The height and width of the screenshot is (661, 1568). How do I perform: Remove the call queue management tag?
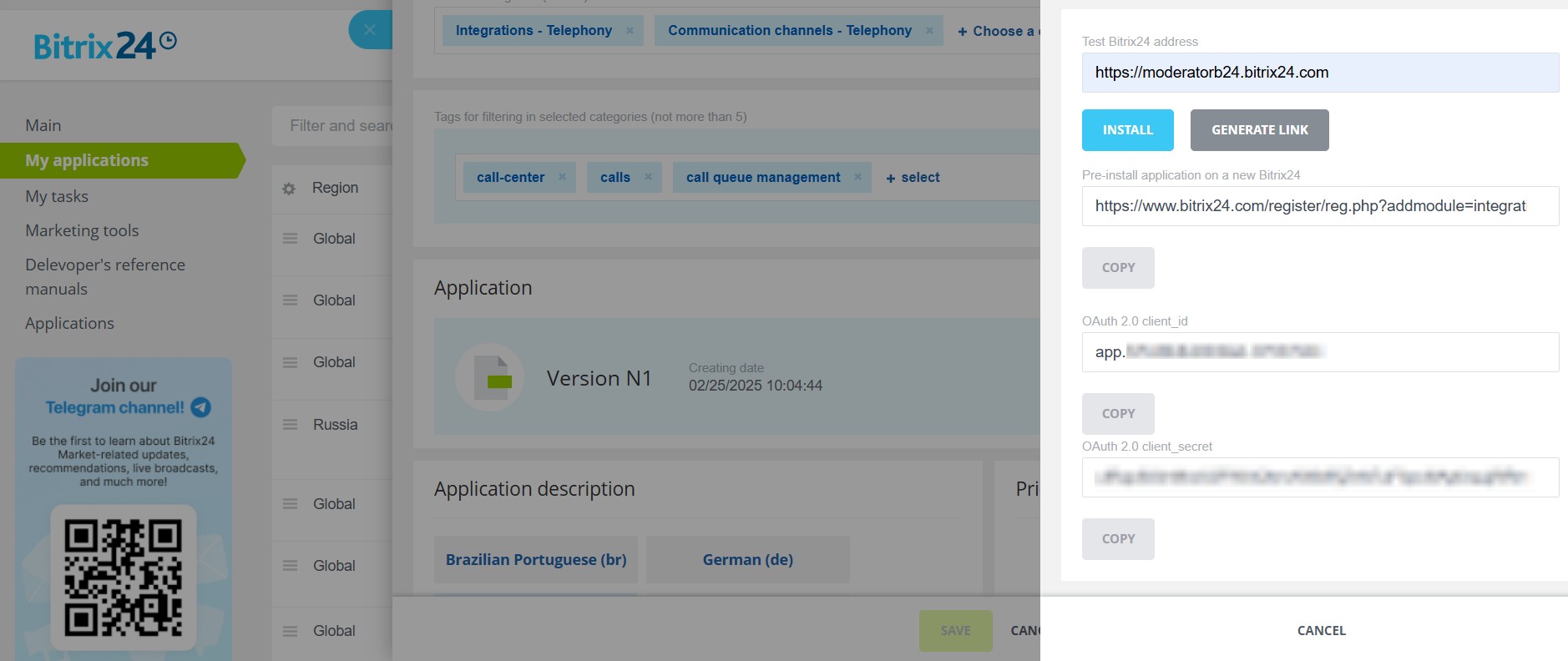pyautogui.click(x=857, y=177)
